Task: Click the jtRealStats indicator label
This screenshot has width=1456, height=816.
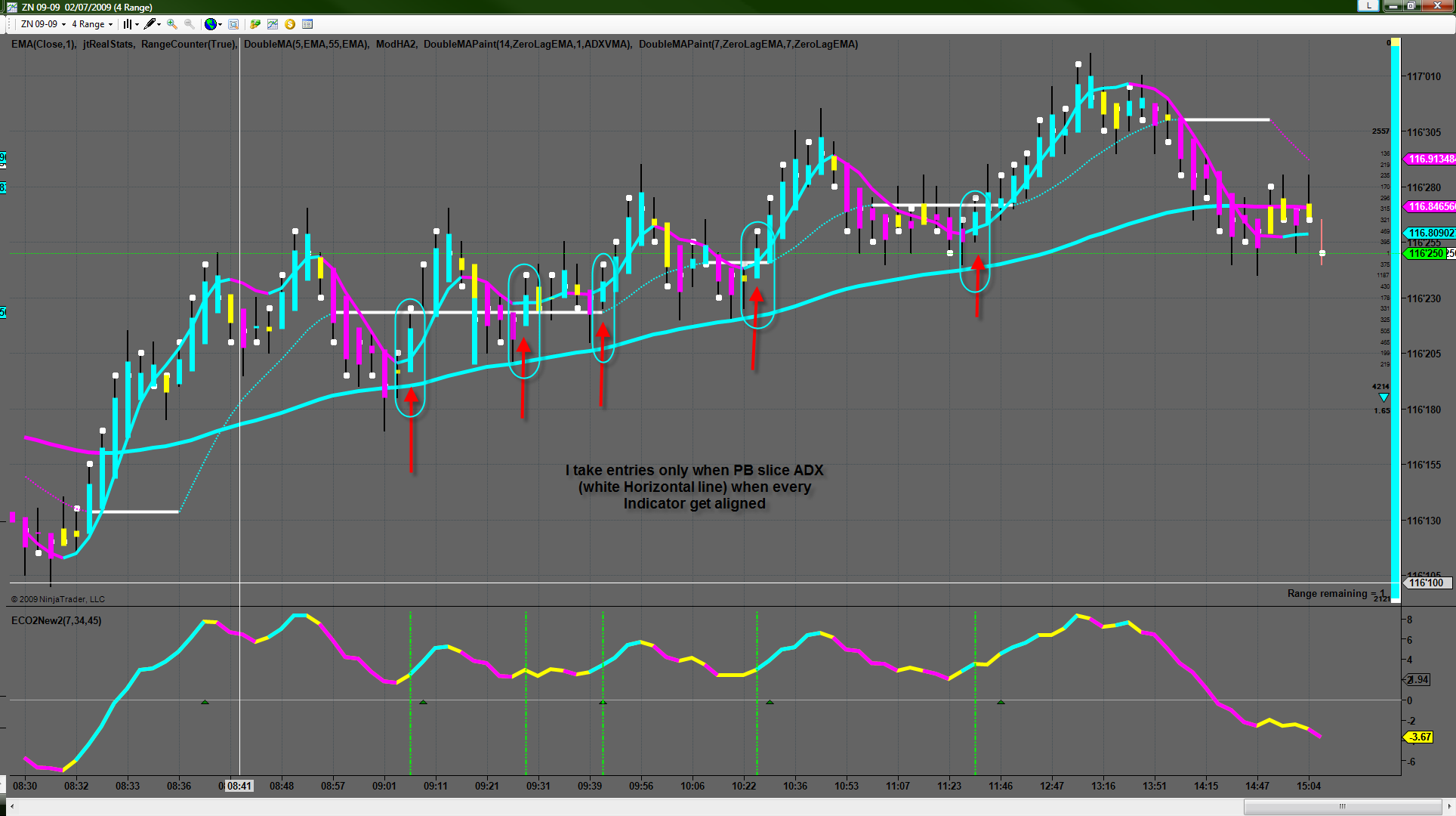Action: 109,44
